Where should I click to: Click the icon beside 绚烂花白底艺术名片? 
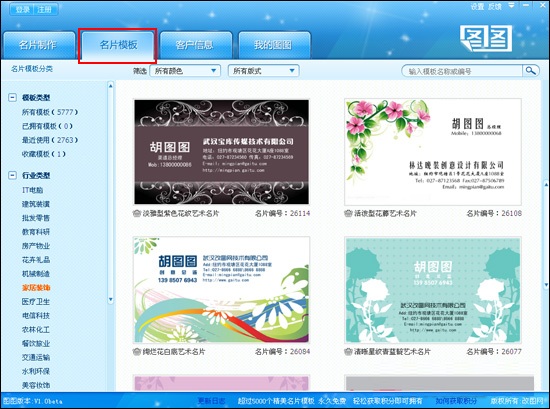click(137, 351)
